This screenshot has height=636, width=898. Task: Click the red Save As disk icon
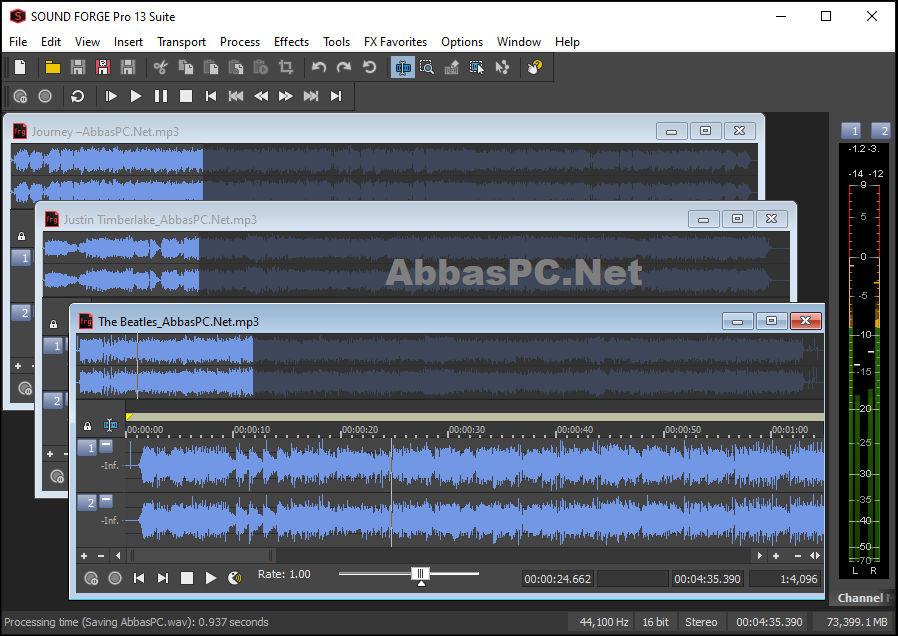(103, 68)
